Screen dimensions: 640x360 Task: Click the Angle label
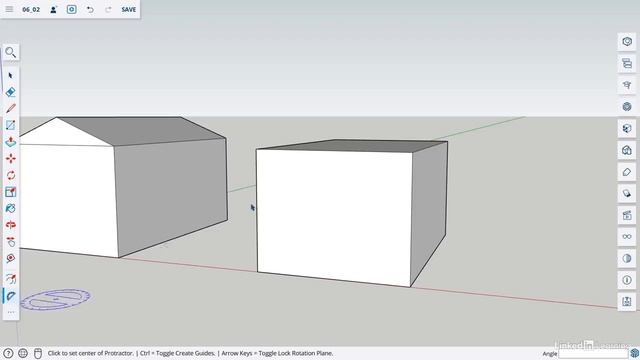click(x=550, y=353)
